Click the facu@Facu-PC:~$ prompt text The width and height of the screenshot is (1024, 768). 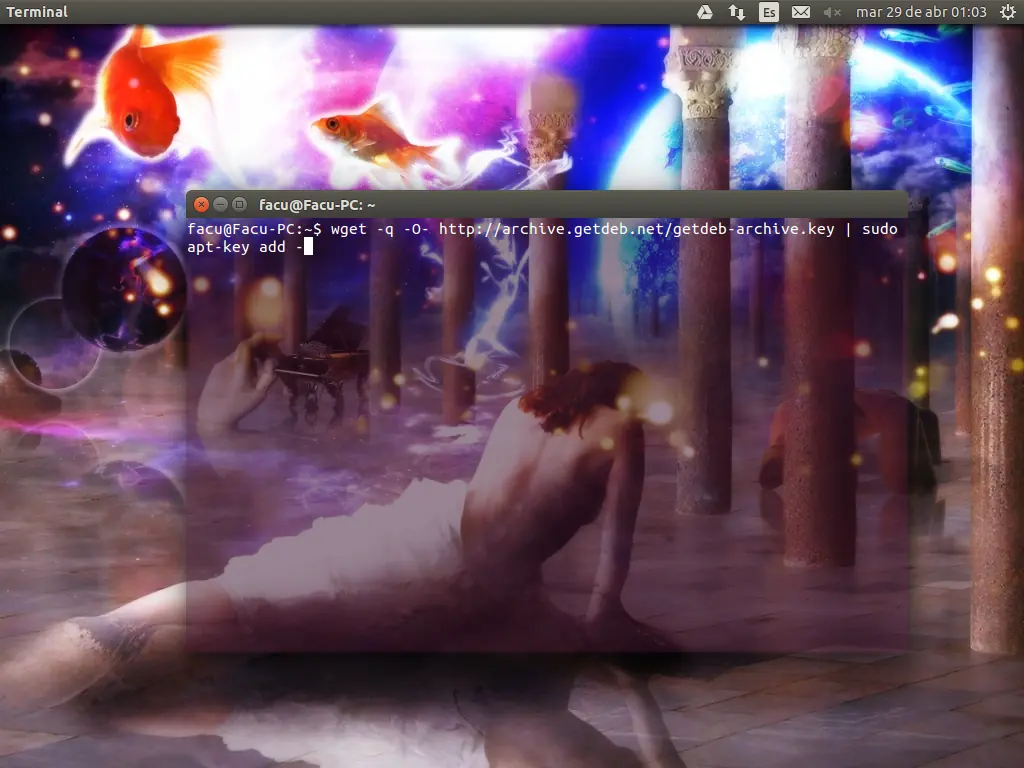tap(254, 229)
